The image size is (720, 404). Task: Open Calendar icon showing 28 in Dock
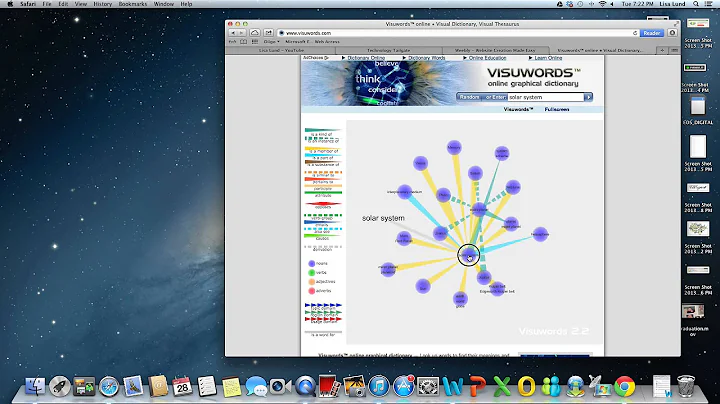click(182, 386)
